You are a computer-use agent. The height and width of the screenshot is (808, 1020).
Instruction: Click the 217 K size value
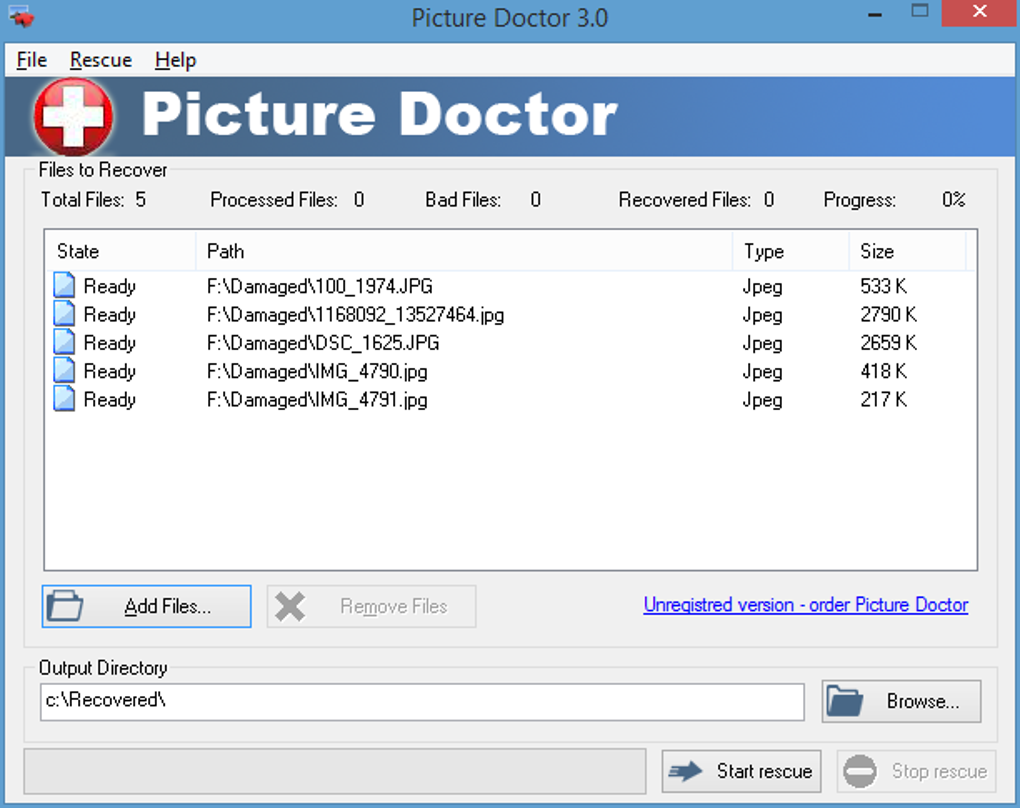tap(883, 399)
